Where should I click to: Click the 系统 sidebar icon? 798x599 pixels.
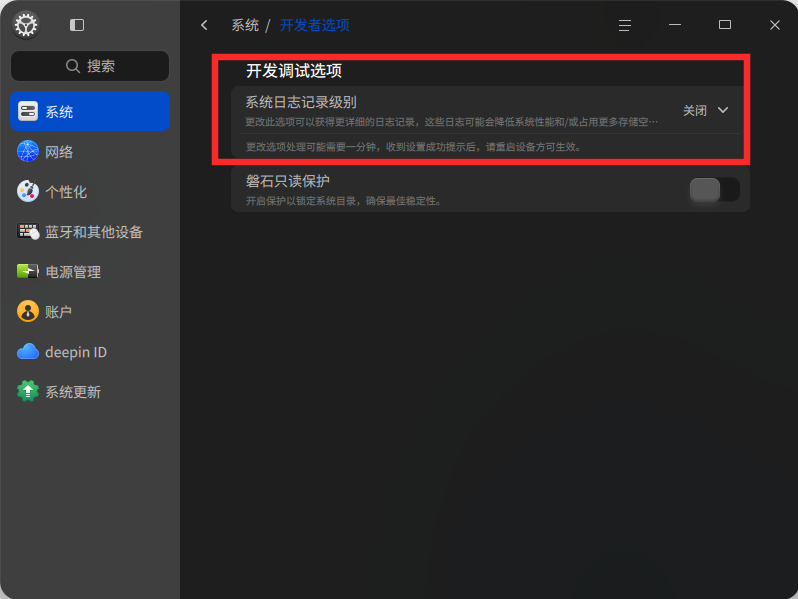pyautogui.click(x=28, y=111)
